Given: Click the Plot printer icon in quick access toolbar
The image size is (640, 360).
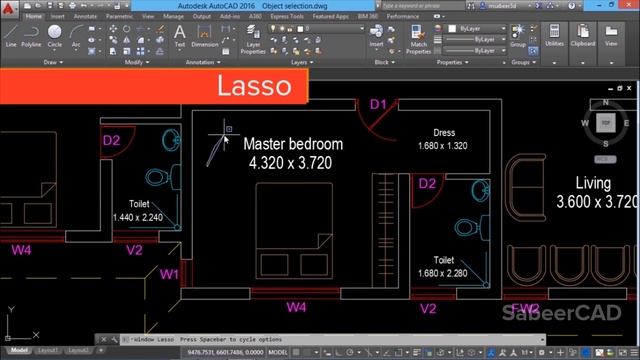Looking at the screenshot, I should coord(72,6).
